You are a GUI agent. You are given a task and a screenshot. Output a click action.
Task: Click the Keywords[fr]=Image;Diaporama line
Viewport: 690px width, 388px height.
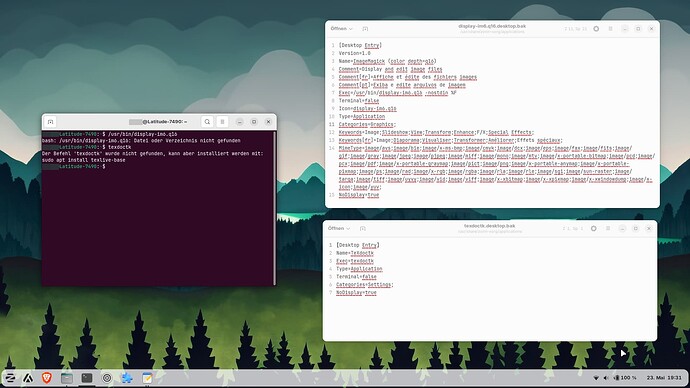[451, 140]
